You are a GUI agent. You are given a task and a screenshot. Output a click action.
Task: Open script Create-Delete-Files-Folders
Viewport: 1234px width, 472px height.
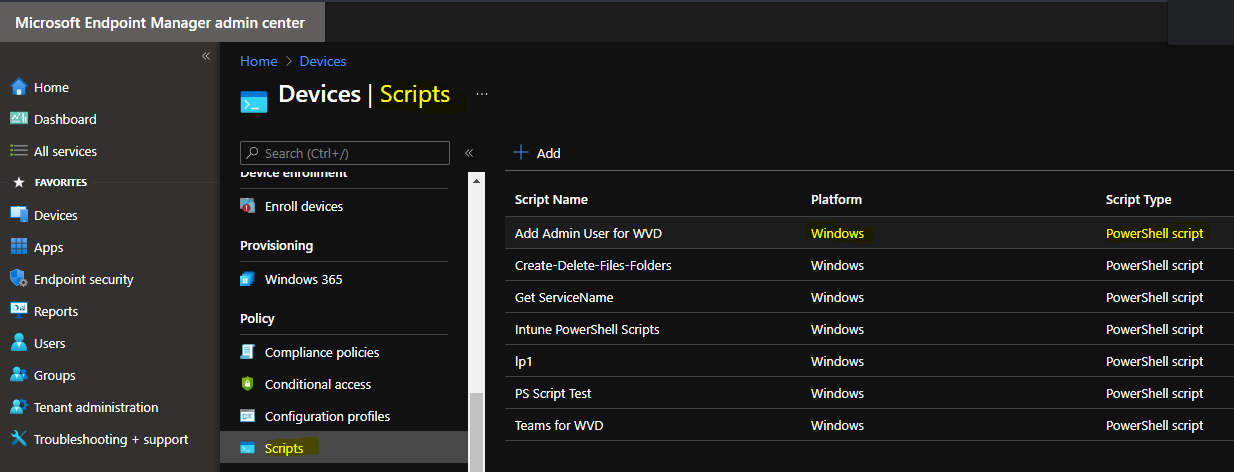pos(593,265)
